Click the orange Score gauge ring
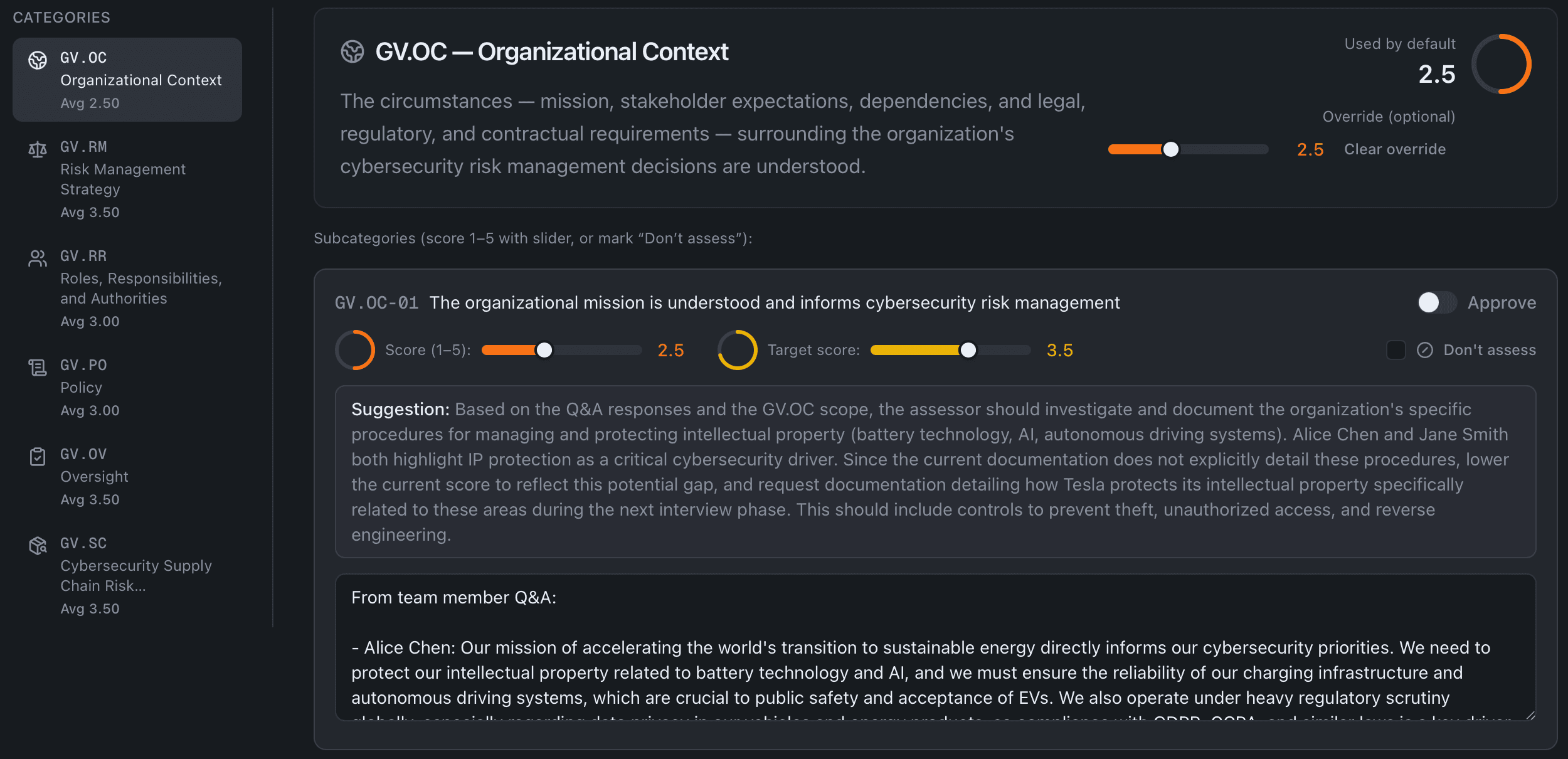This screenshot has width=1568, height=759. coord(356,349)
